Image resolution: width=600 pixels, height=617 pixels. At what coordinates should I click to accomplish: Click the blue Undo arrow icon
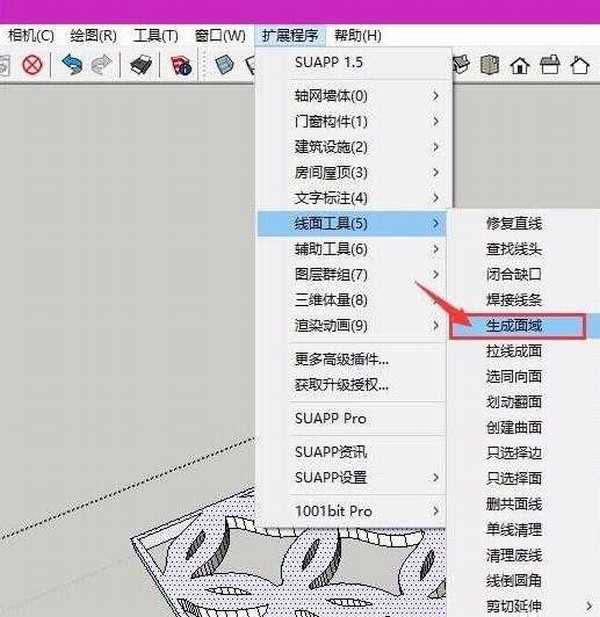(71, 66)
